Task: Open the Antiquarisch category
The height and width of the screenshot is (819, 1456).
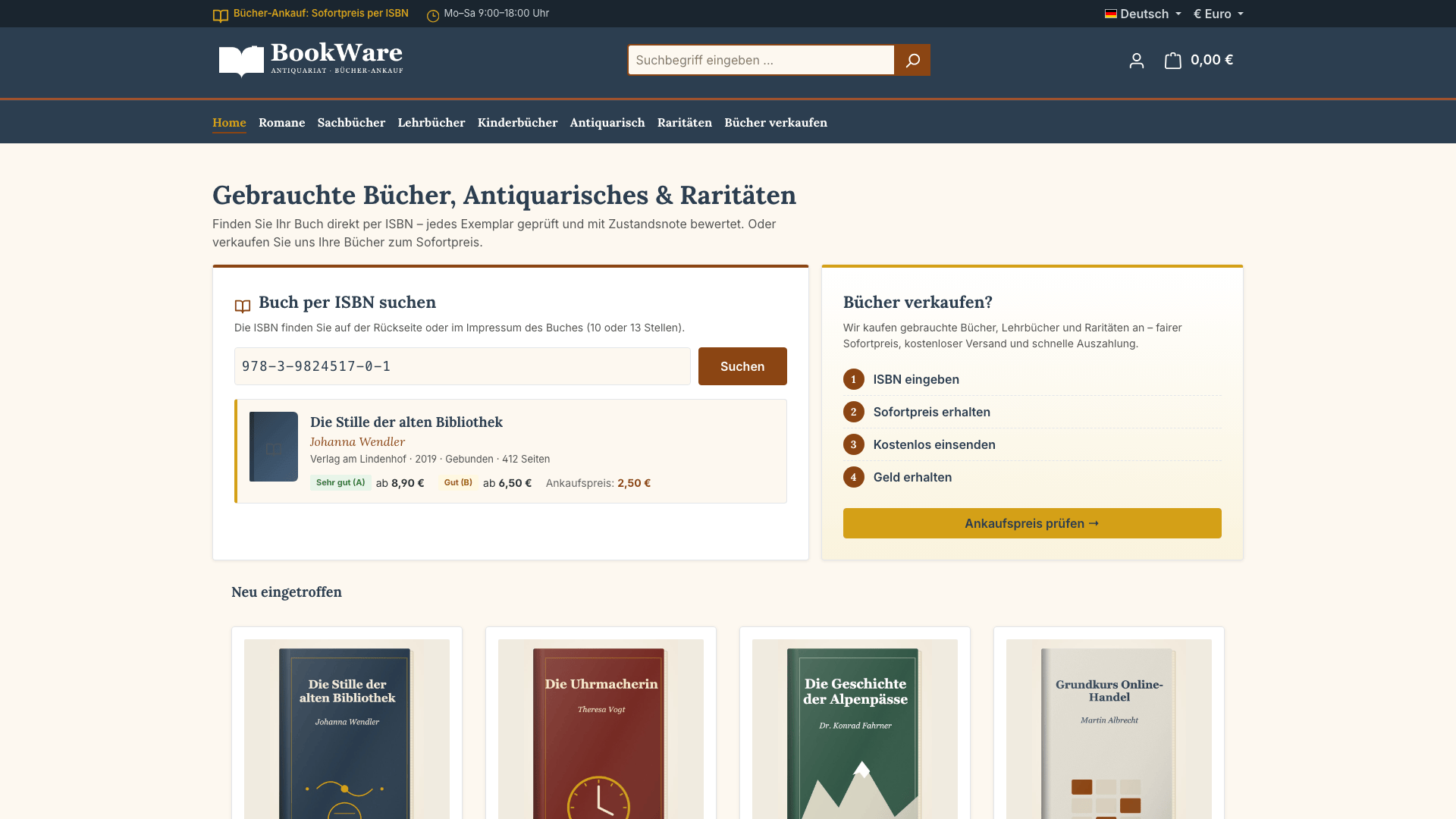Action: 607,122
